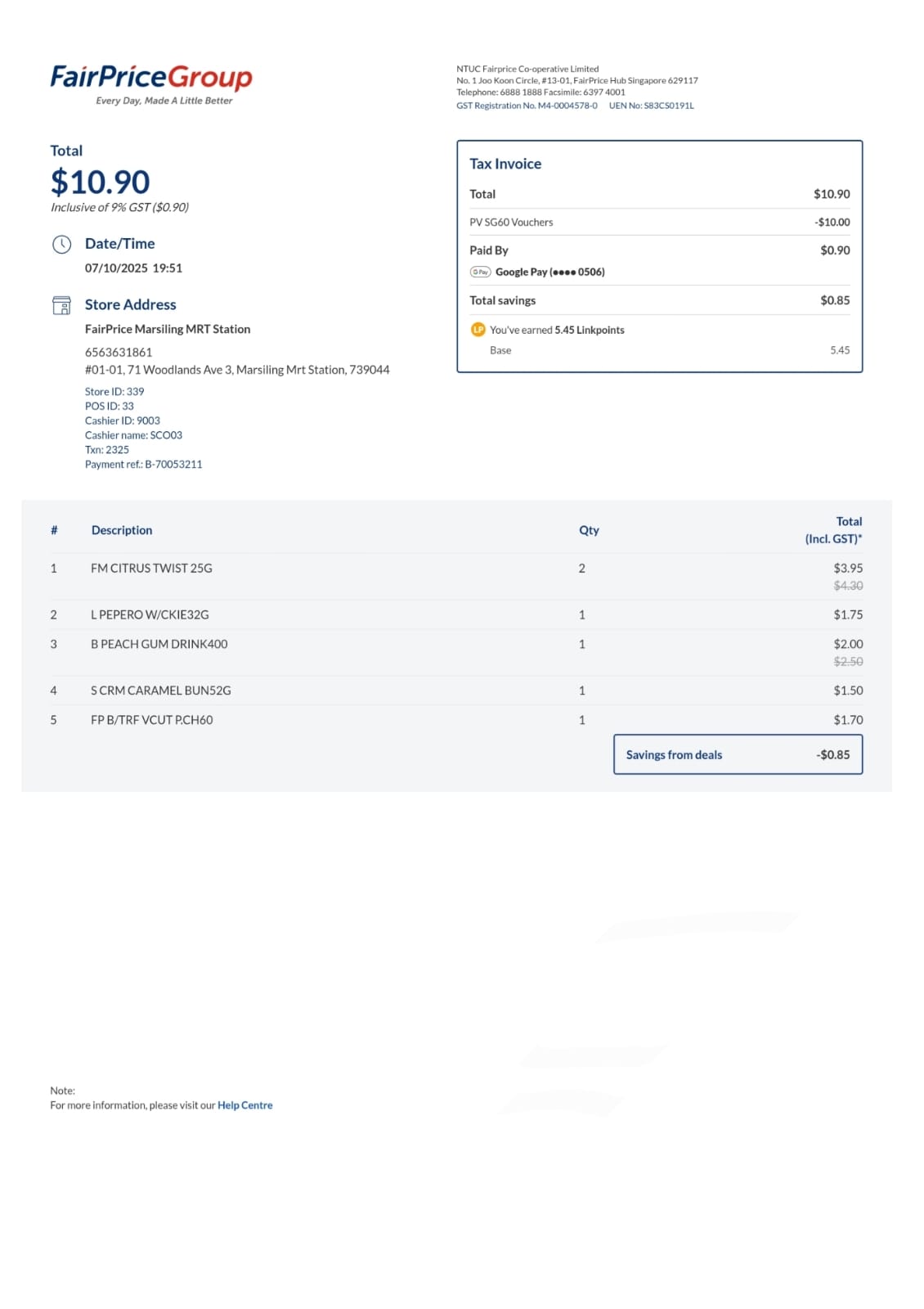
Task: Click item L PEPERO W/CKIE32G
Action: coord(150,614)
